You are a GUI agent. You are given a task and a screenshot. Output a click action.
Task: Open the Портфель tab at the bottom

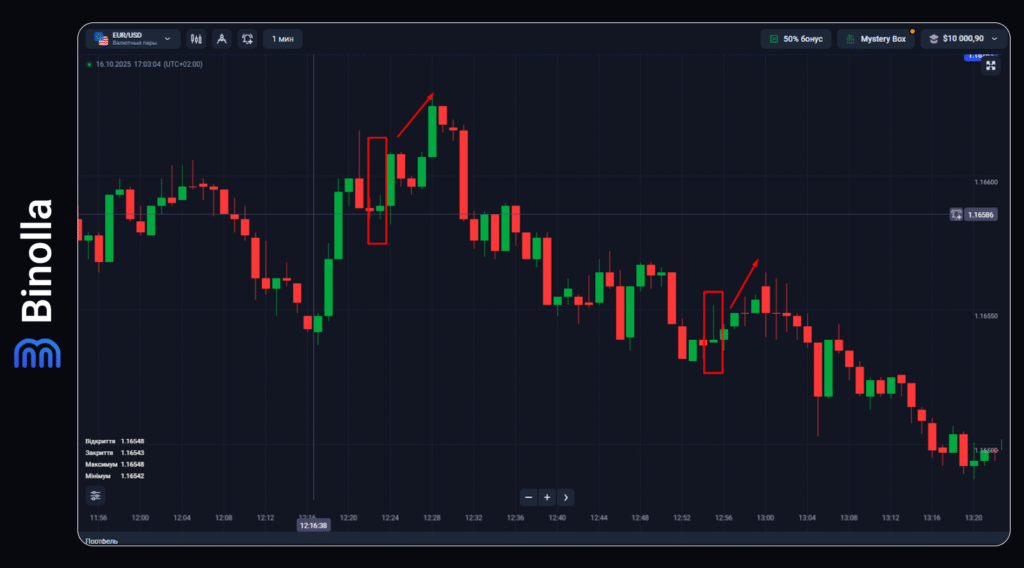click(101, 541)
